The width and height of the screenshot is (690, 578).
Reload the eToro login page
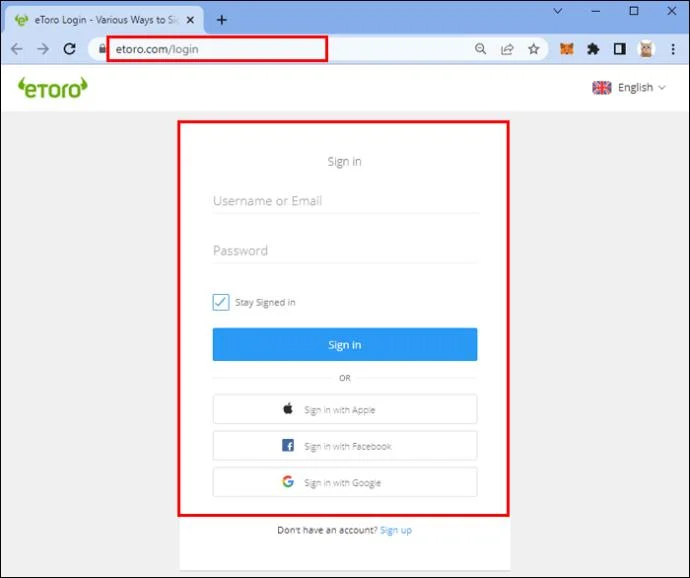point(70,49)
